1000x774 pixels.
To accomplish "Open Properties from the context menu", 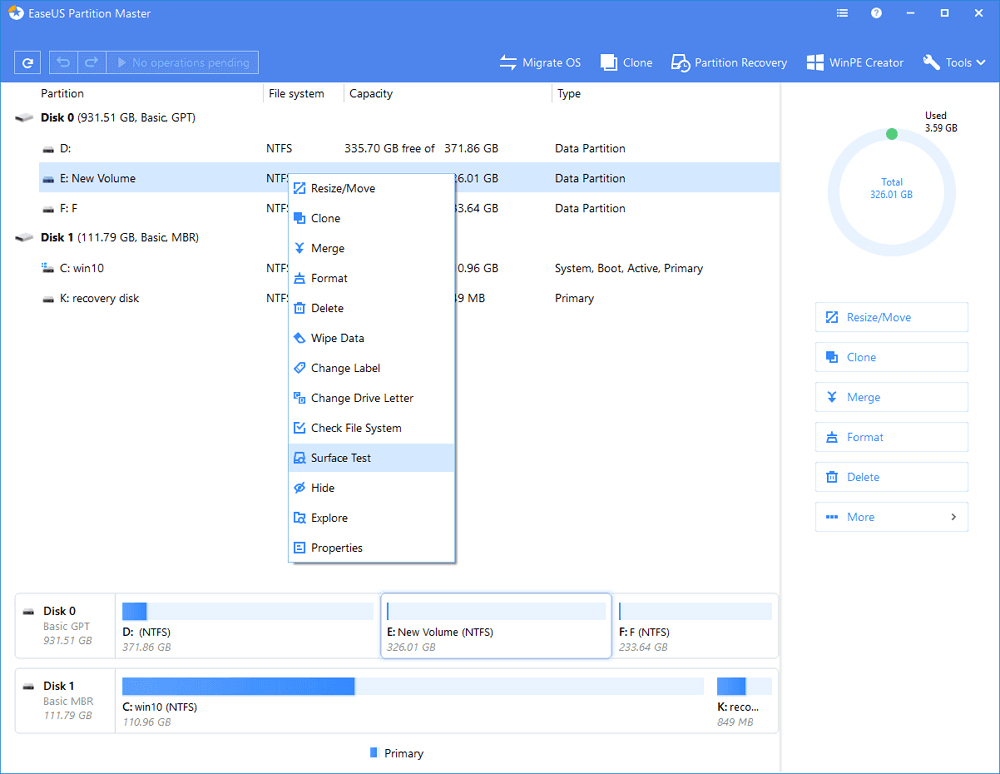I will click(x=372, y=548).
